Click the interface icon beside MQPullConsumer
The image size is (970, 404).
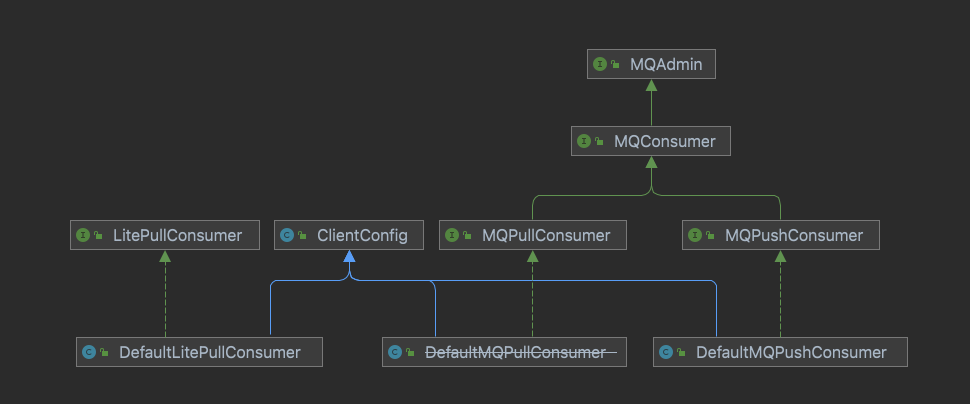point(452,236)
